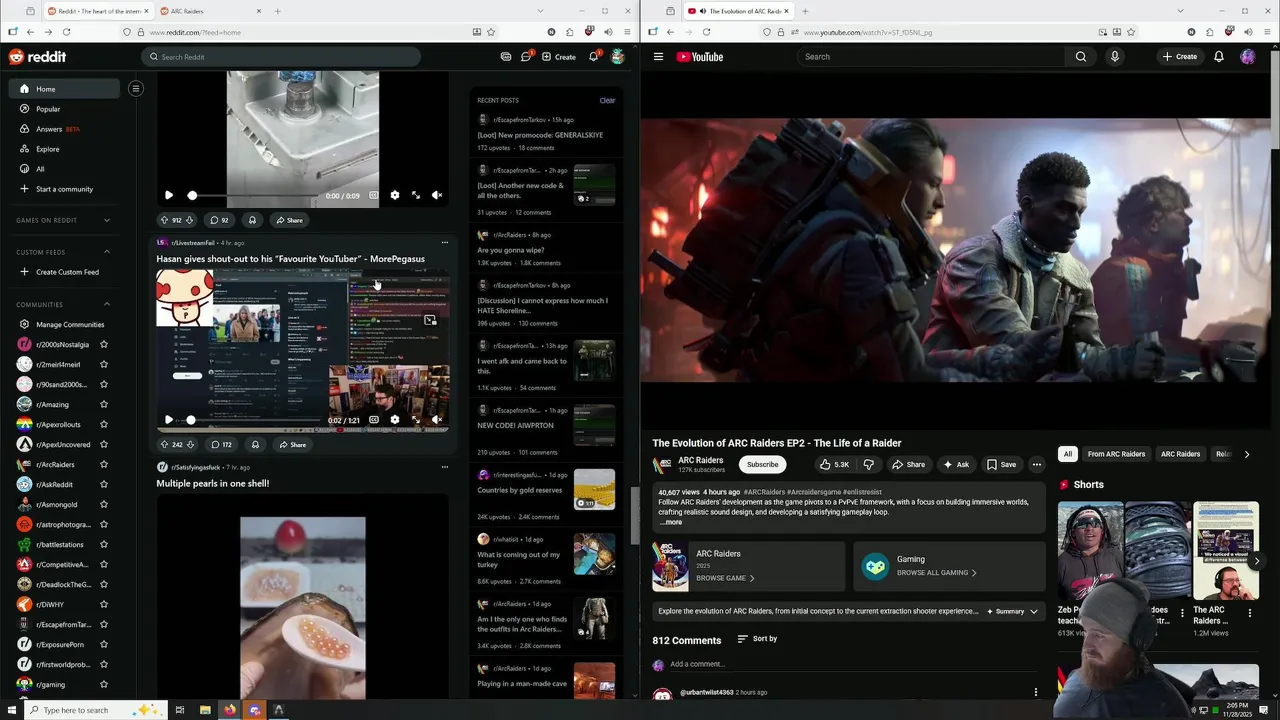Click into Search Reddit field

[281, 57]
